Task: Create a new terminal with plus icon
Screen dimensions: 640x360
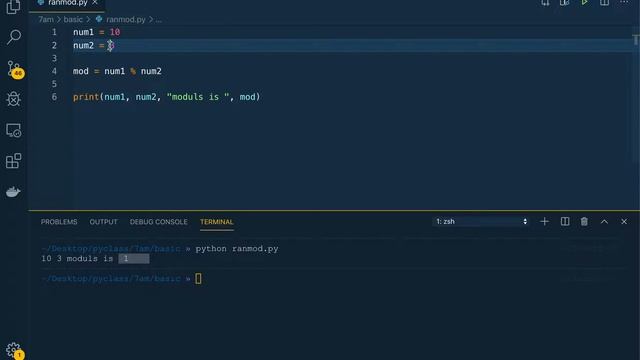Action: 544,222
